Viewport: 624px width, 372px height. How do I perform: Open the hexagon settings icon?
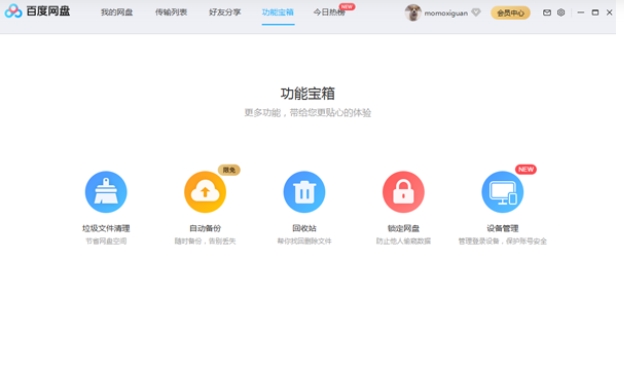click(561, 13)
